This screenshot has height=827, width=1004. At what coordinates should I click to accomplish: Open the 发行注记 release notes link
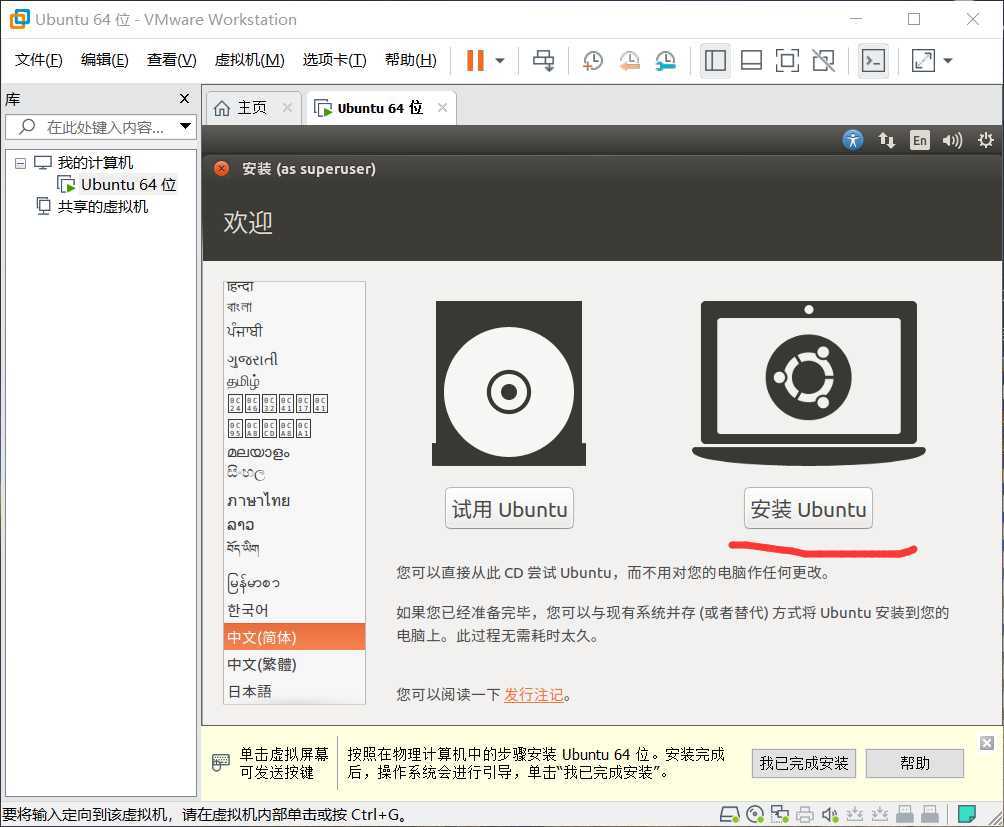point(533,695)
